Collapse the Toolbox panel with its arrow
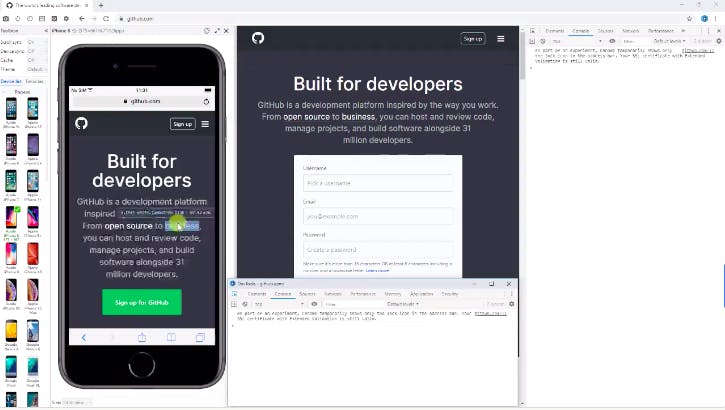 click(46, 31)
